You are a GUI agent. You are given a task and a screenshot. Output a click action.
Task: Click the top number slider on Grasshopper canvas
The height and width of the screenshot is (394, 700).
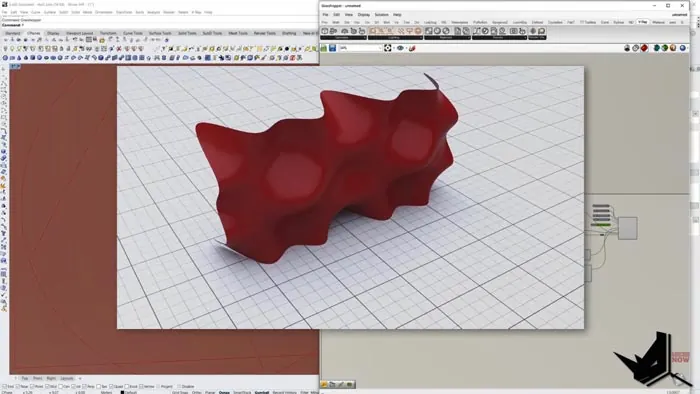(x=601, y=206)
